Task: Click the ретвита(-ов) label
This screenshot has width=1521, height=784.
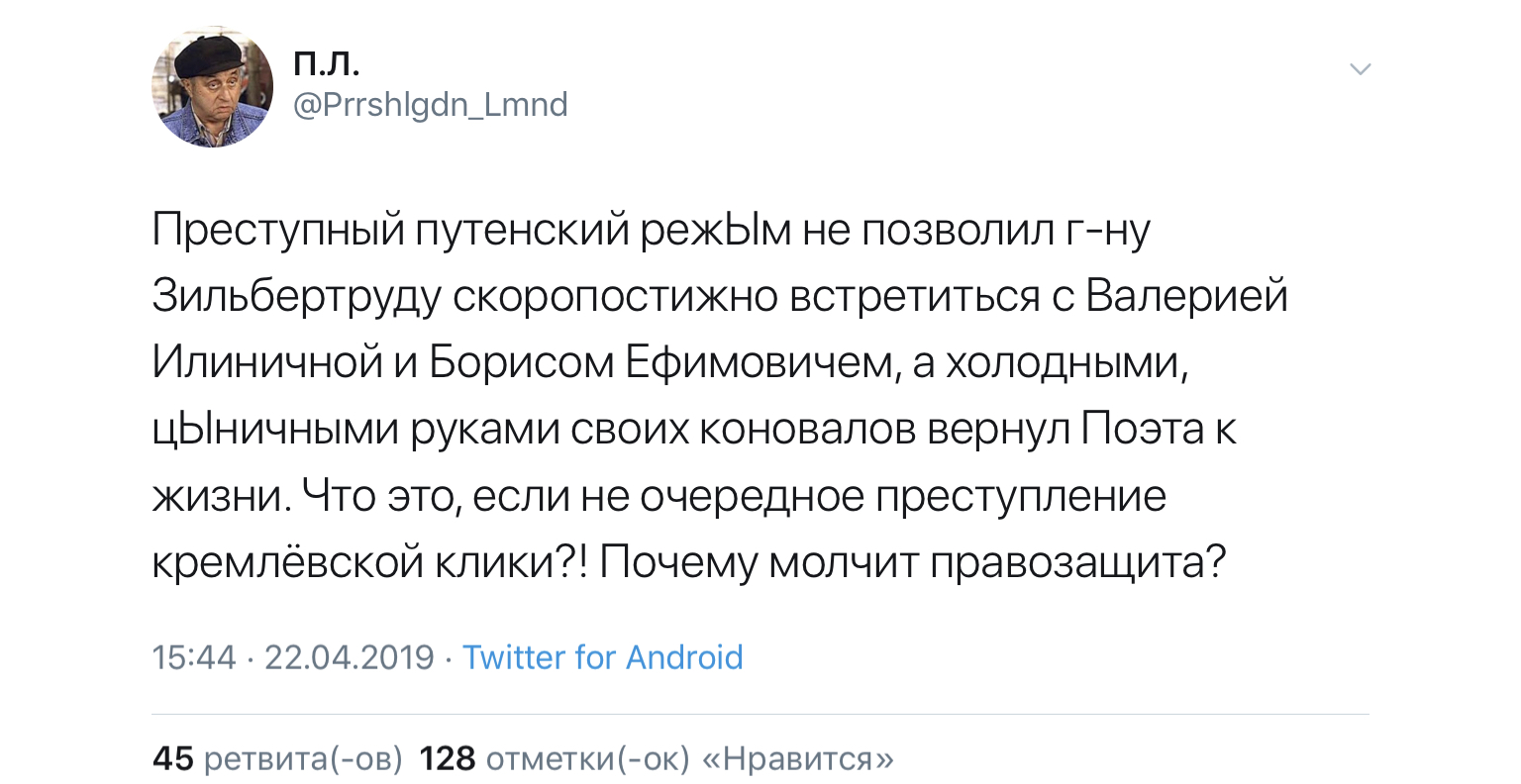Action: (x=303, y=758)
